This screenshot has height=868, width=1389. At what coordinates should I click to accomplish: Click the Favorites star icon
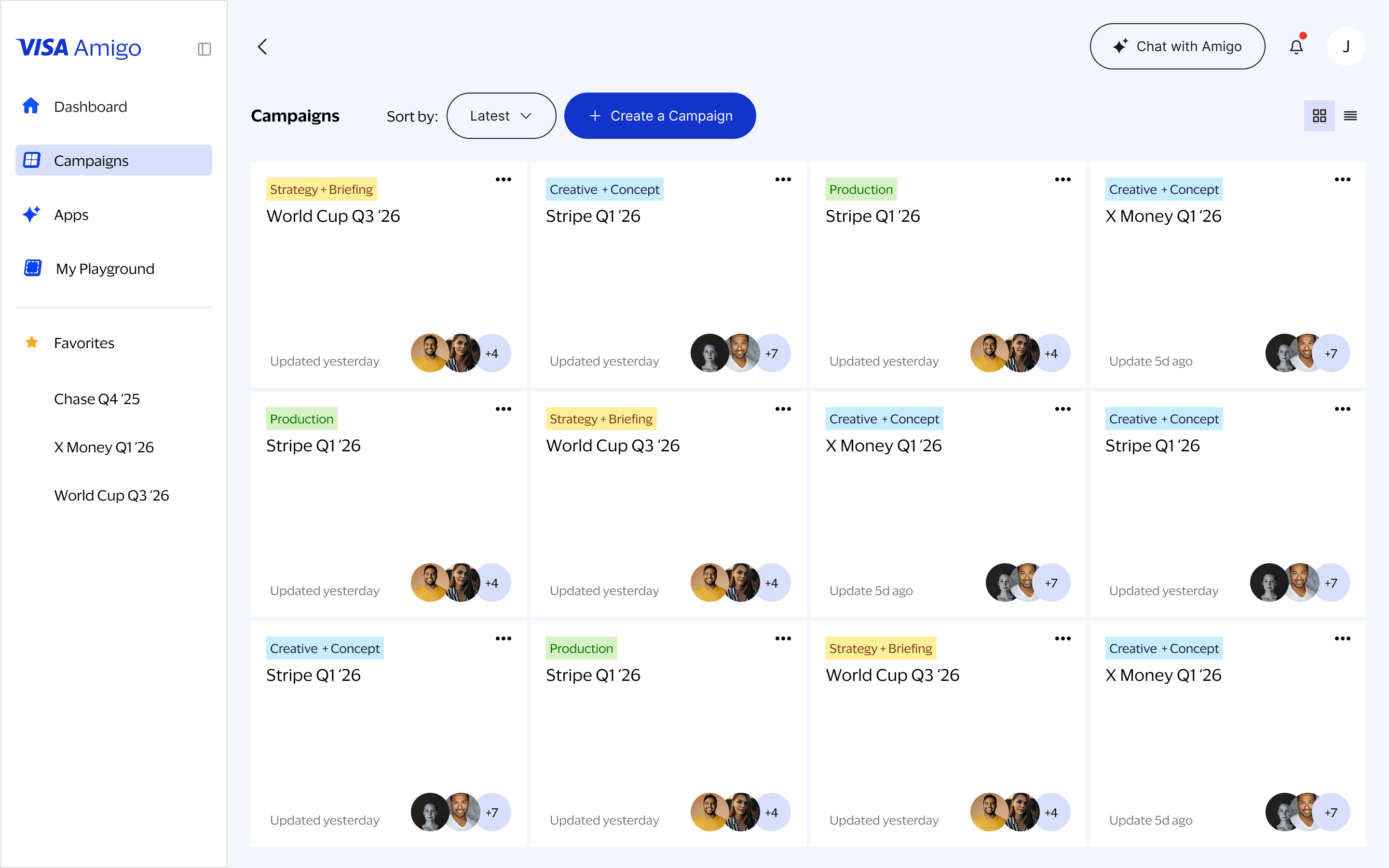31,343
